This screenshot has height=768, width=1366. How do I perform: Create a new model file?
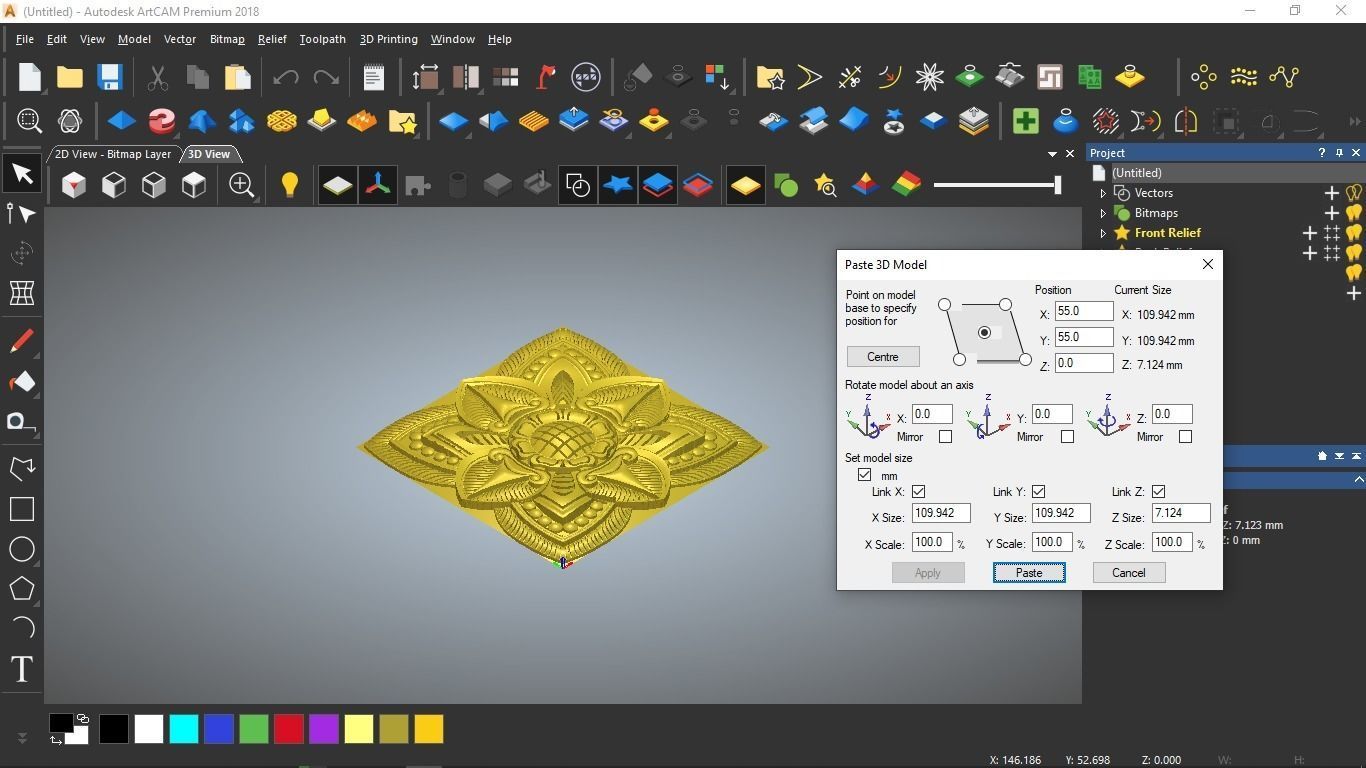28,76
